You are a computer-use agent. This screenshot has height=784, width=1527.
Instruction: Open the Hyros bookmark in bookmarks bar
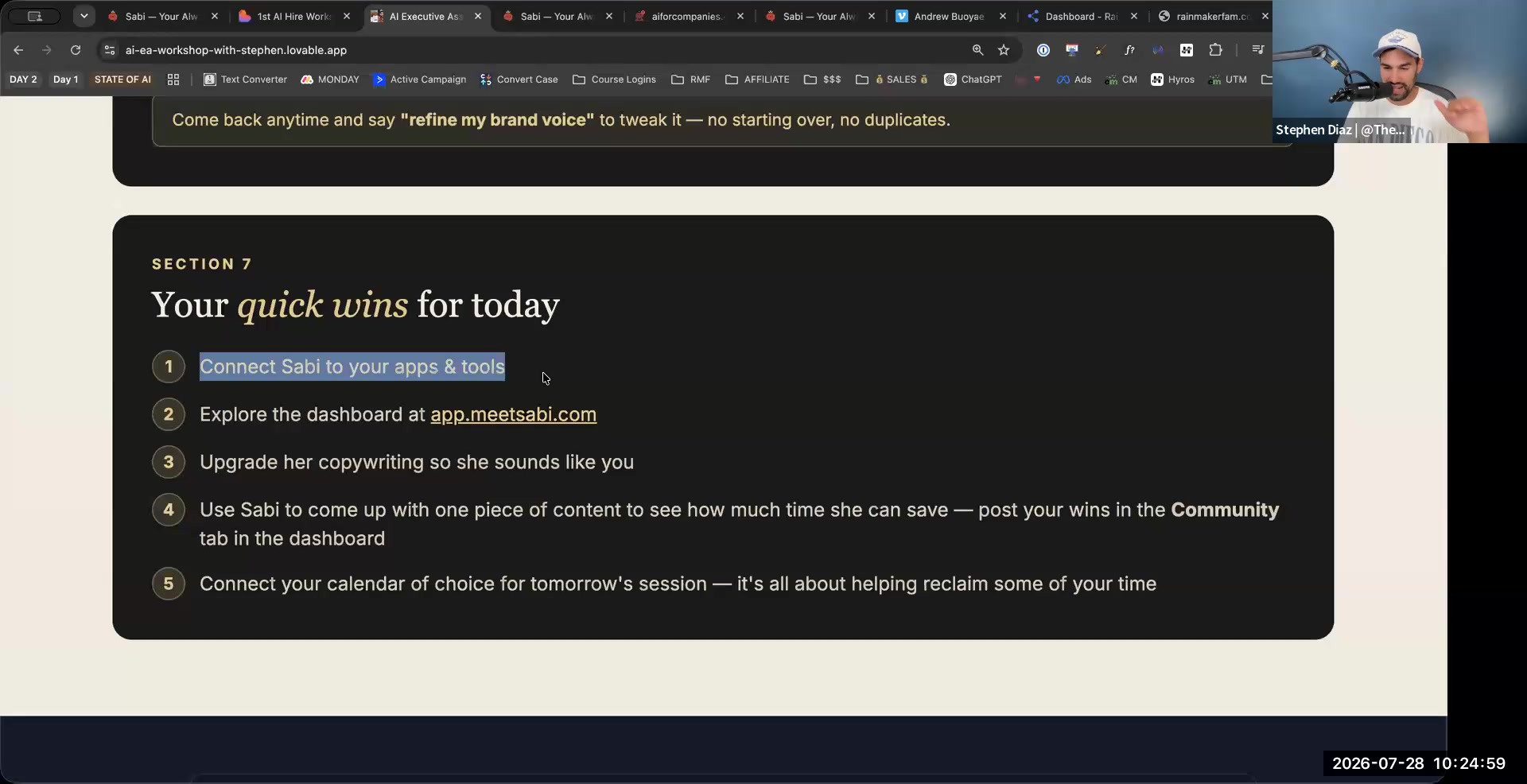point(1172,80)
